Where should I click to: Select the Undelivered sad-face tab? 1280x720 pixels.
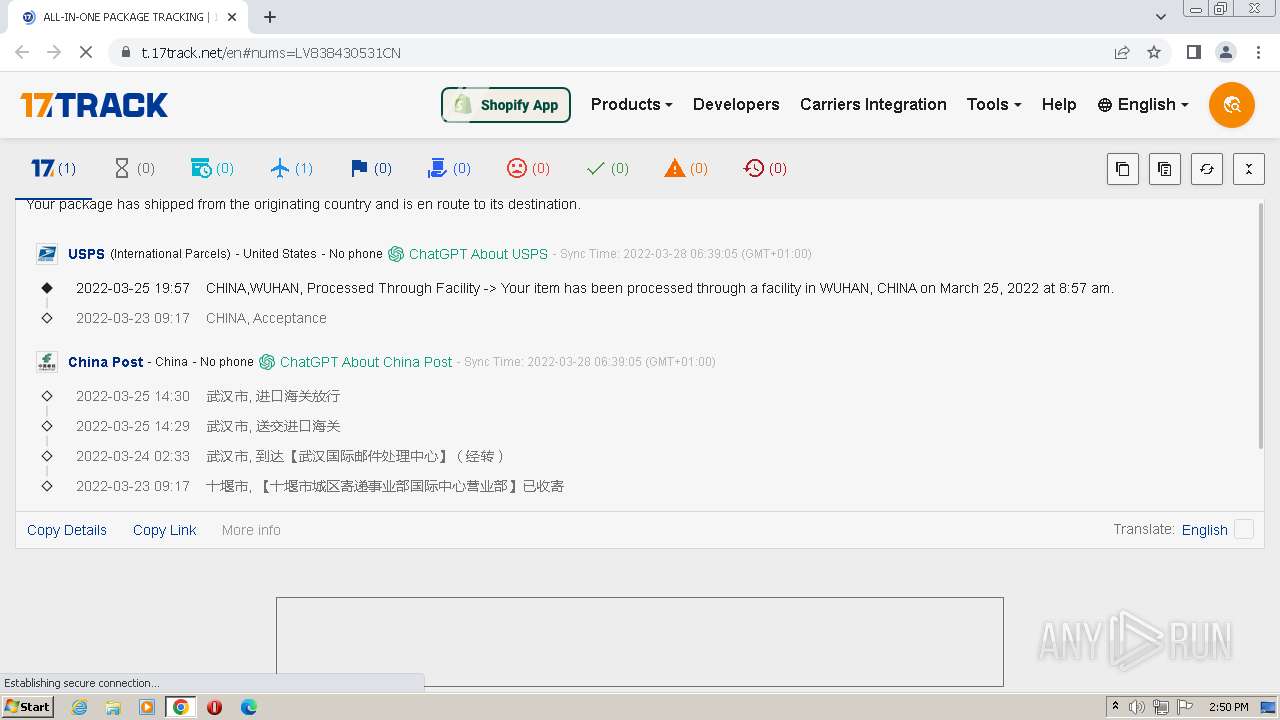coord(528,168)
